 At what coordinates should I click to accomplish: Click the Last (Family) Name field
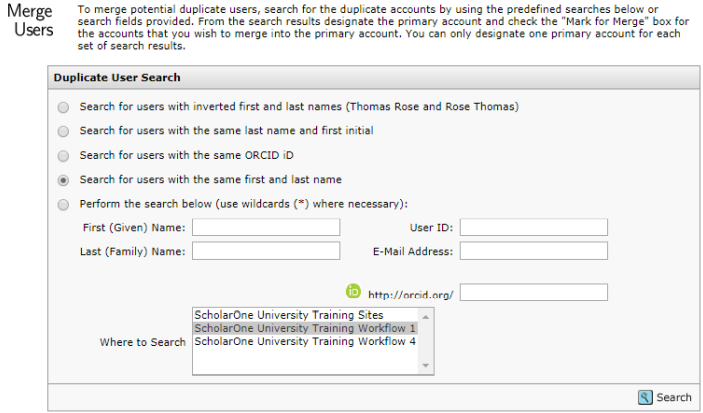pos(266,251)
